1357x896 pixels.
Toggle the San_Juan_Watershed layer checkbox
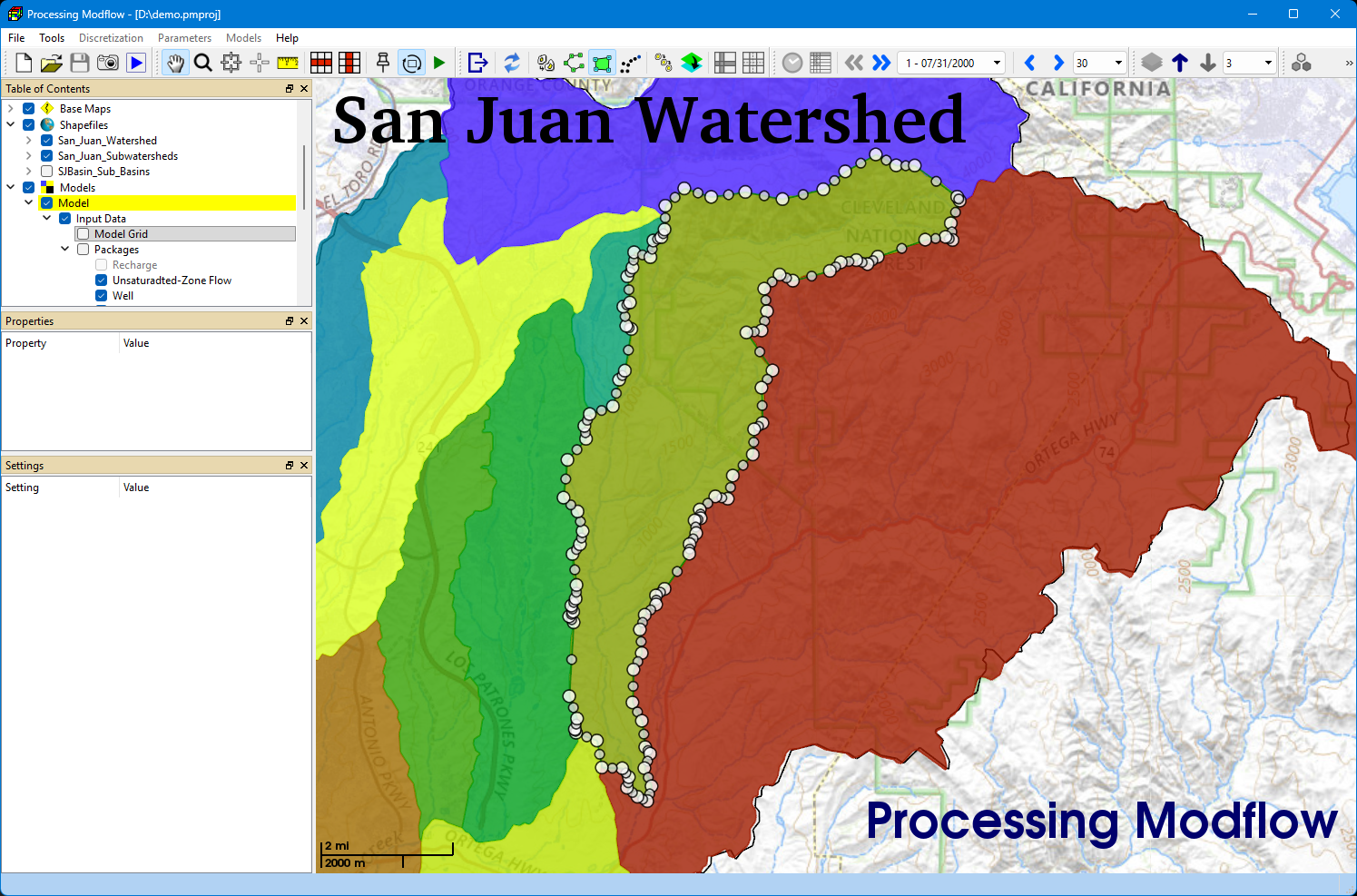click(x=47, y=141)
